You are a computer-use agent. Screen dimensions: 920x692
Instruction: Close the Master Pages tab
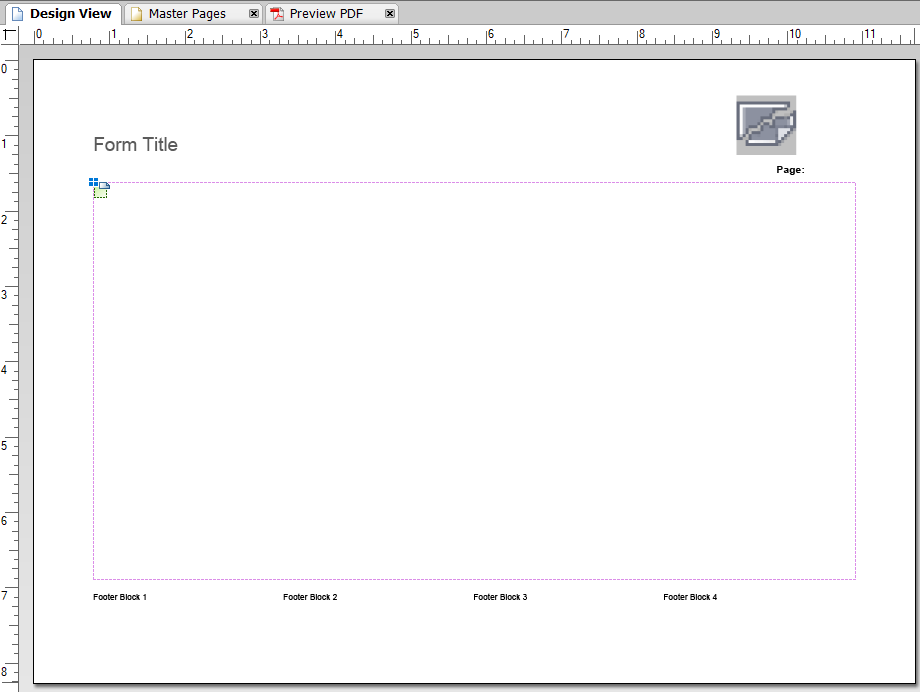coord(253,13)
